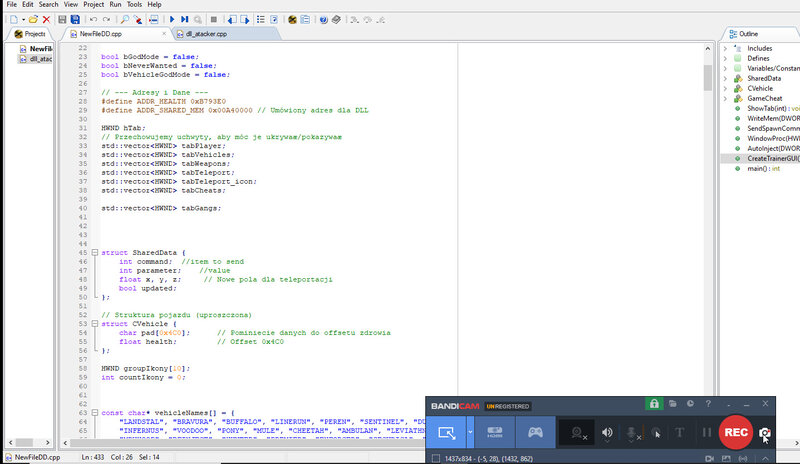
Task: Click the Help question mark toolbar icon
Action: 323,19
